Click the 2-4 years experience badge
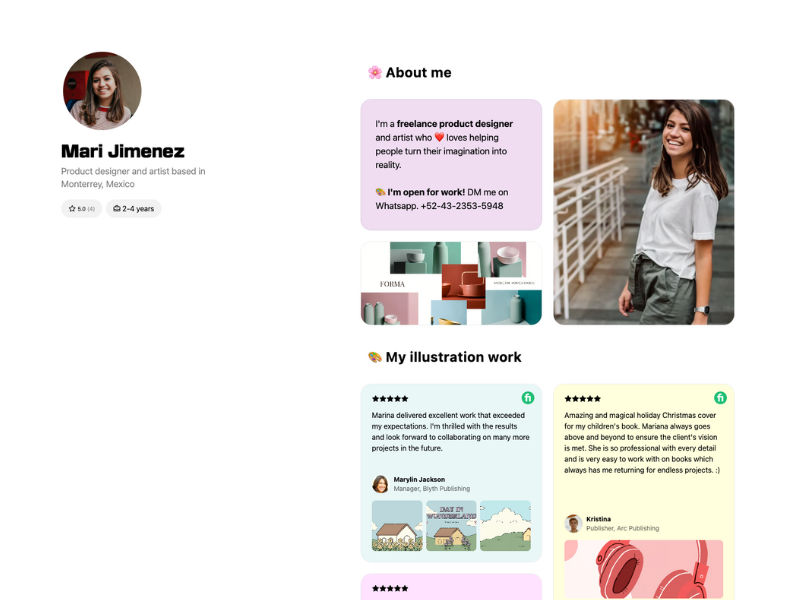The height and width of the screenshot is (600, 800). 134,209
